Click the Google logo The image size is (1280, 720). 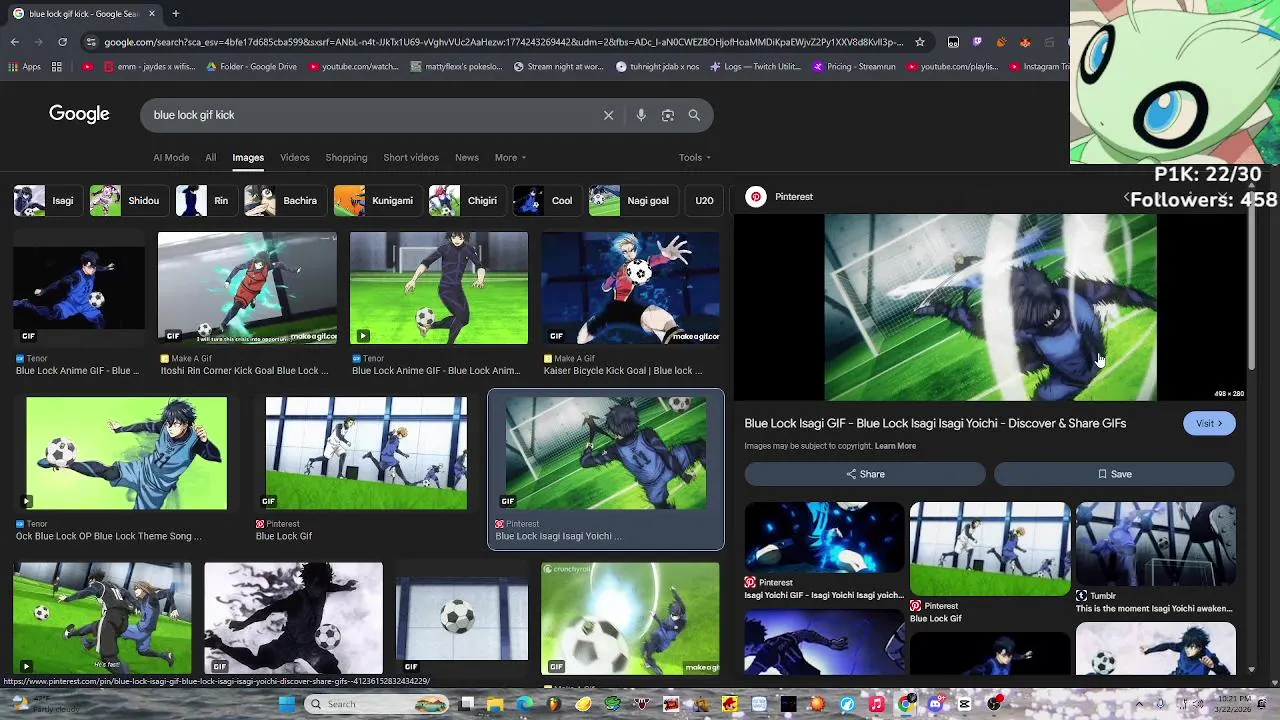[x=79, y=114]
